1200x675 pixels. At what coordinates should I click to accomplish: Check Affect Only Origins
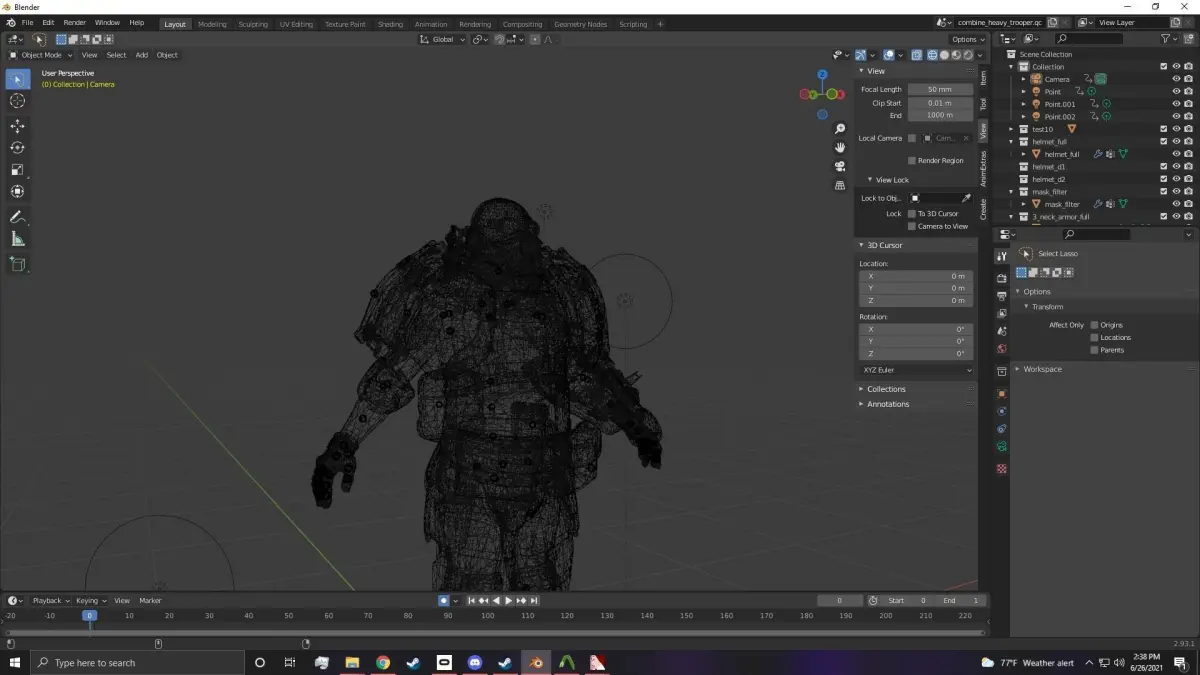pos(1095,325)
